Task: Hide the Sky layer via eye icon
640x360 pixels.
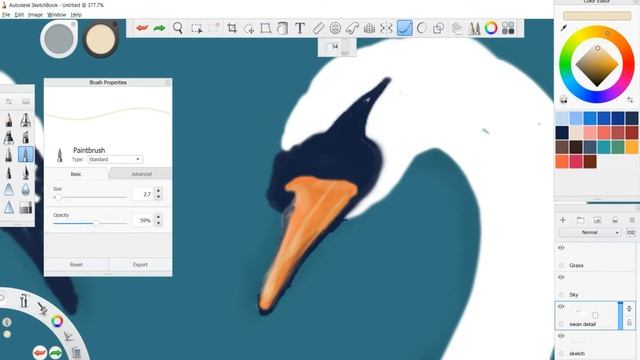Action: (x=561, y=277)
